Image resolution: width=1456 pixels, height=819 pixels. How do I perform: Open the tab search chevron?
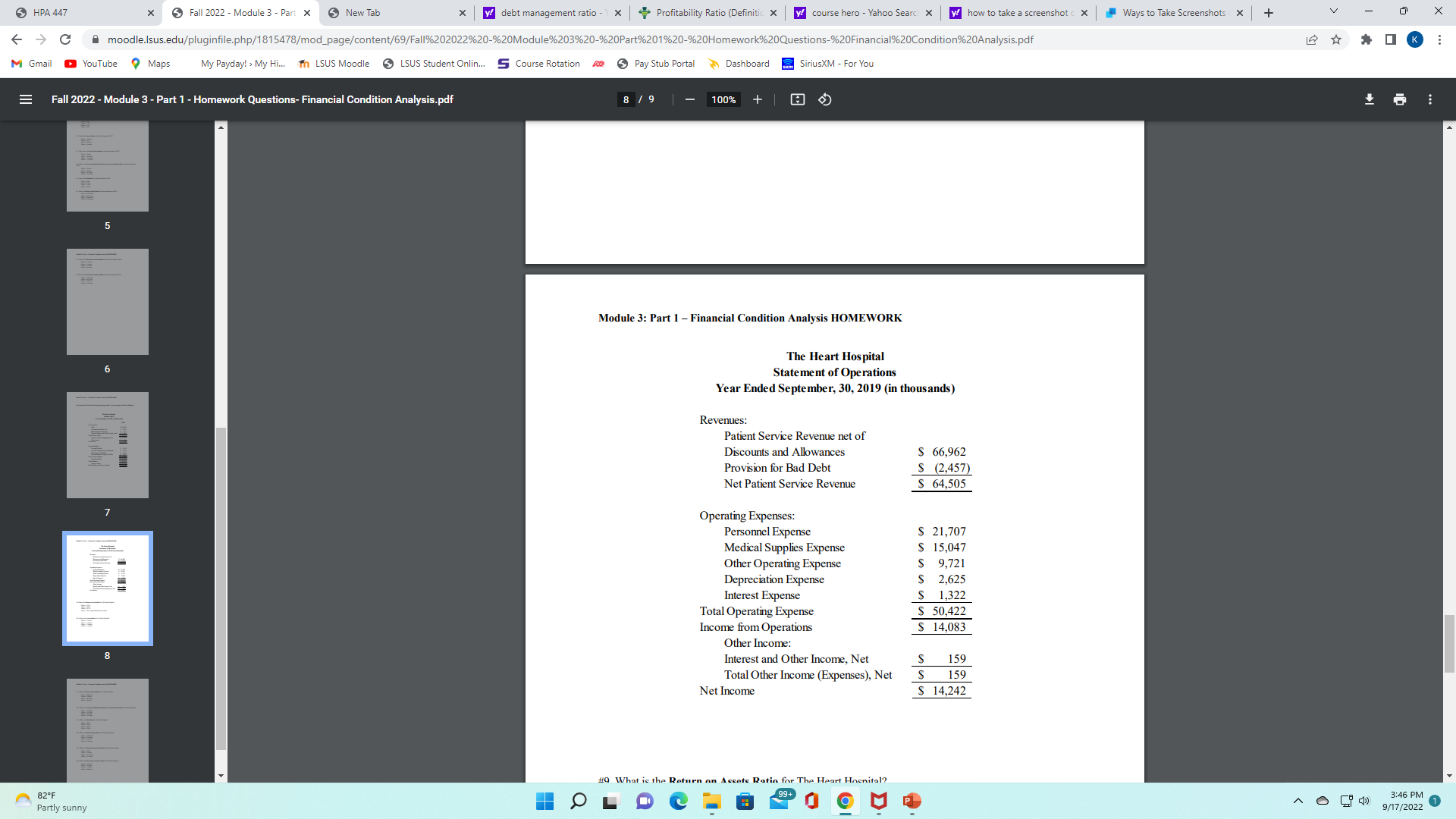click(1332, 12)
